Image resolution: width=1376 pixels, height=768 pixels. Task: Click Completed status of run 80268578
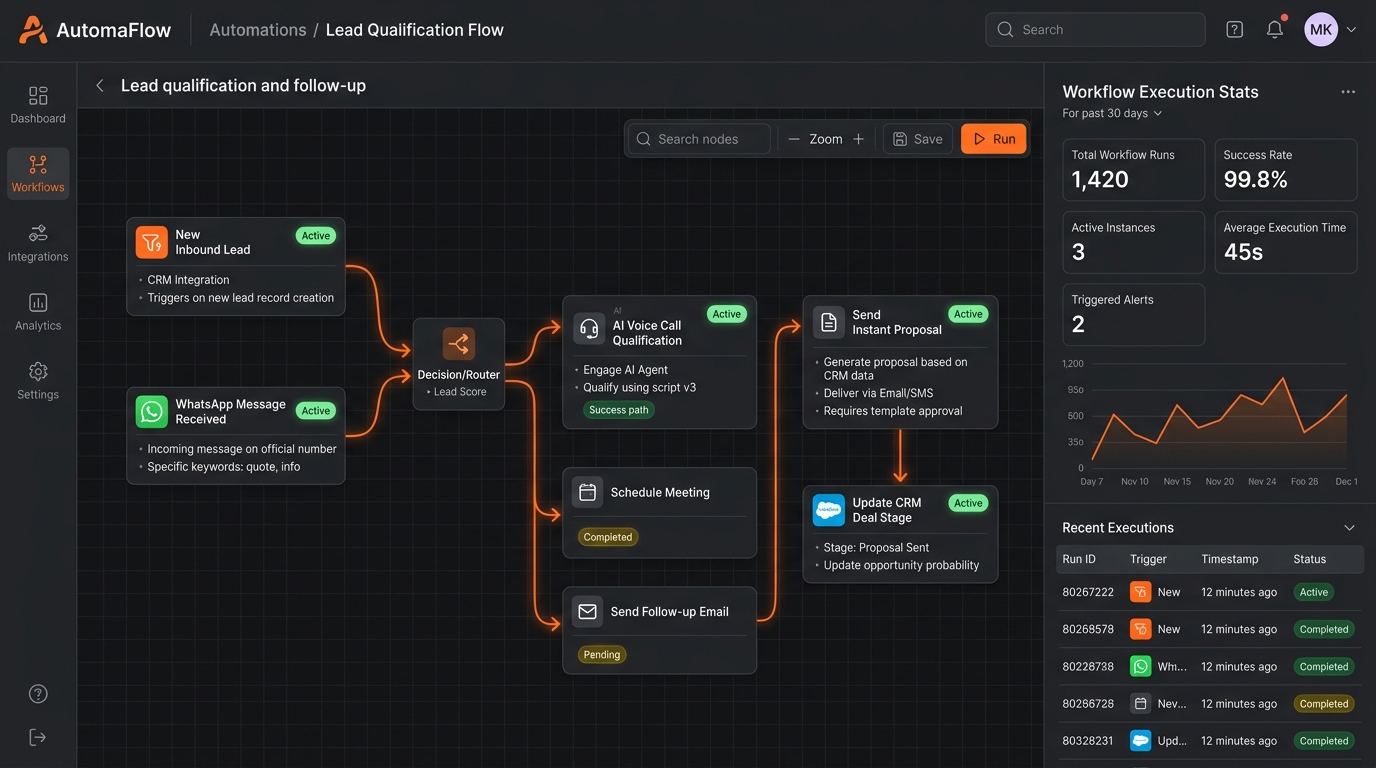(x=1324, y=630)
